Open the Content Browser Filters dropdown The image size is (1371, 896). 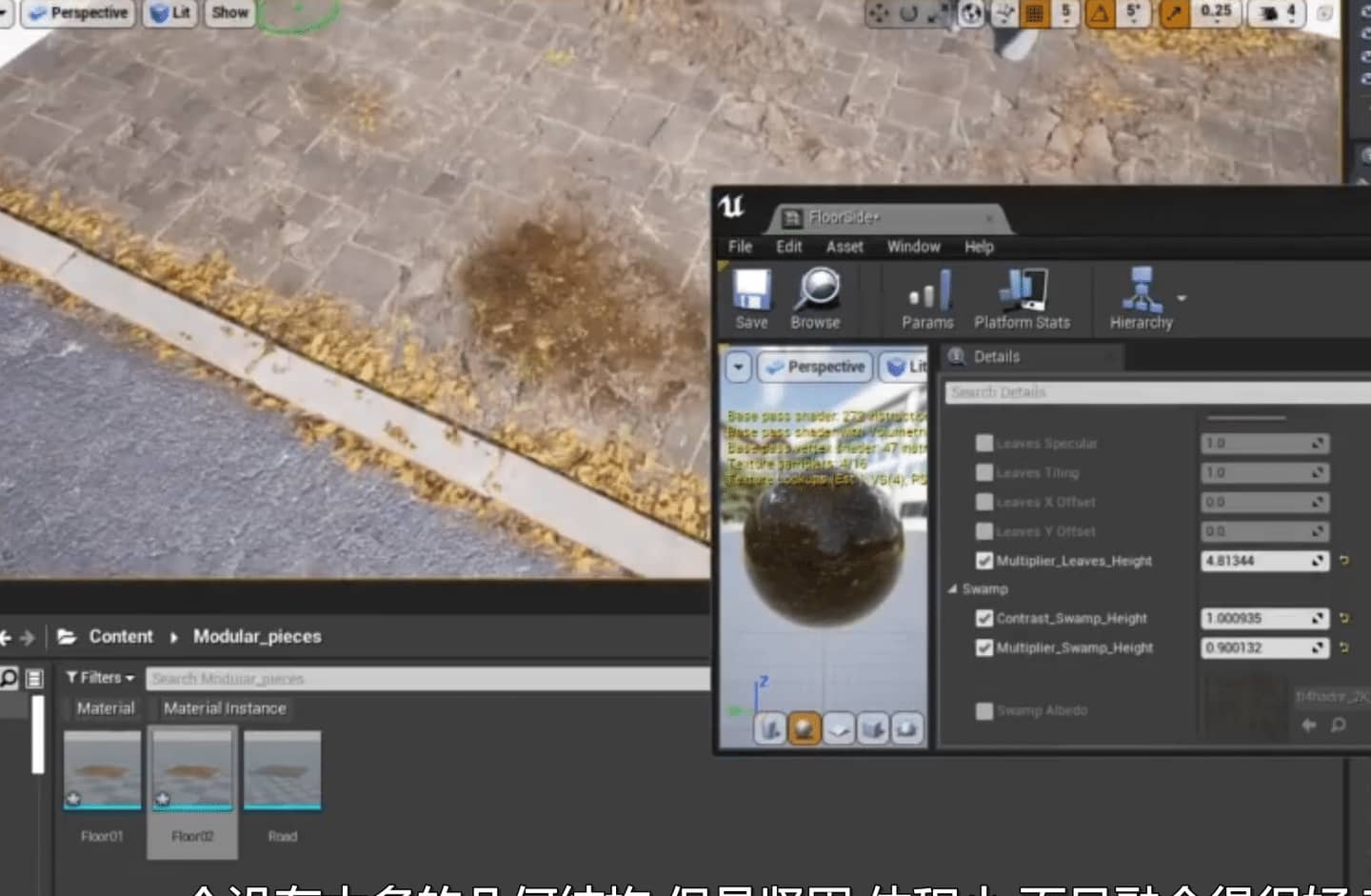click(100, 678)
